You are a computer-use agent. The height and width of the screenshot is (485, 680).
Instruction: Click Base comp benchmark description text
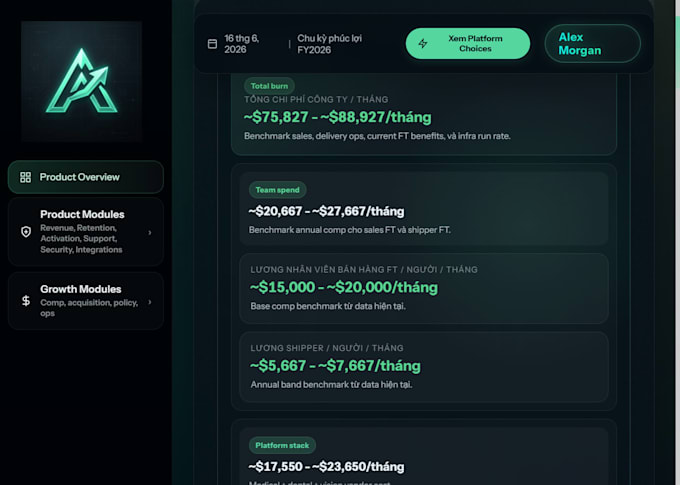(328, 306)
